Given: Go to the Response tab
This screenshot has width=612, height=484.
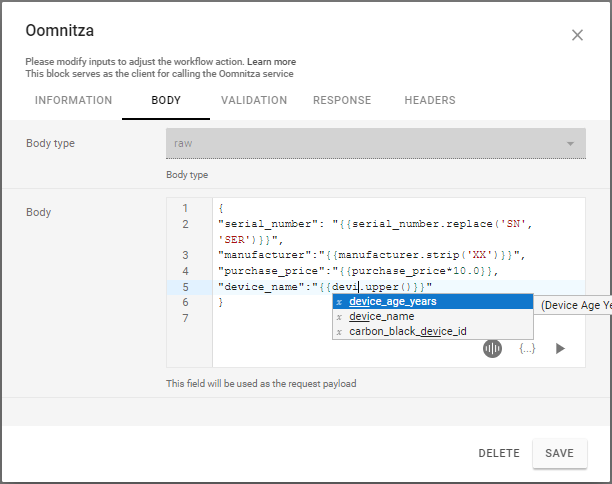Looking at the screenshot, I should click(342, 101).
